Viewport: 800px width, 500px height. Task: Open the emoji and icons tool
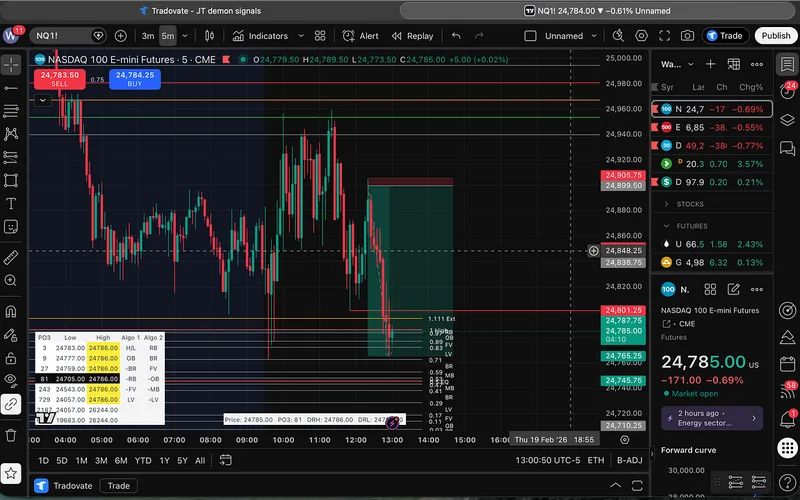(x=11, y=227)
